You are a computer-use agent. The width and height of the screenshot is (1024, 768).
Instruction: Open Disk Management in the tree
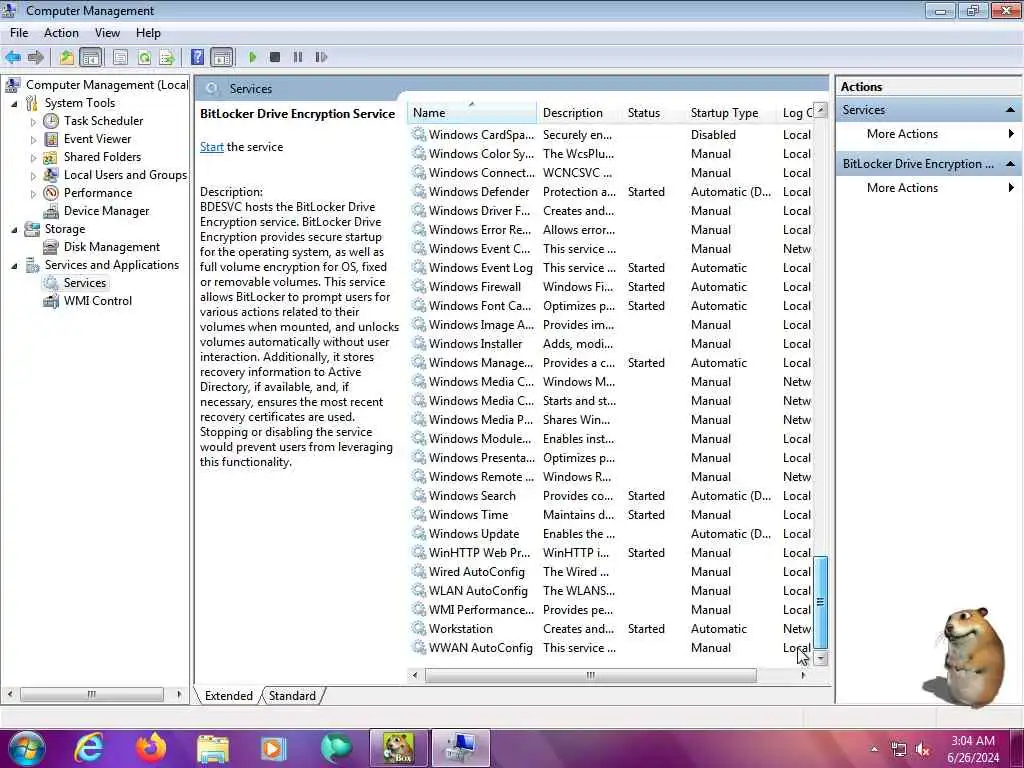[112, 247]
